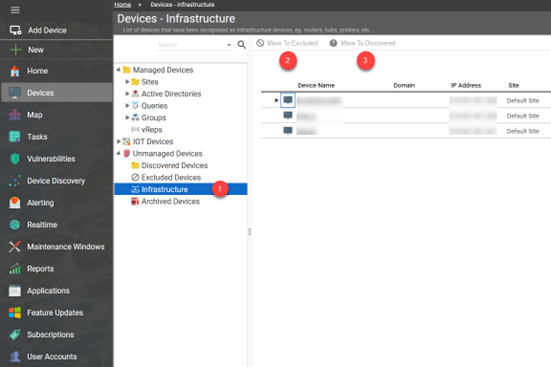This screenshot has width=551, height=367.
Task: Click the search magnifier icon
Action: coord(241,45)
